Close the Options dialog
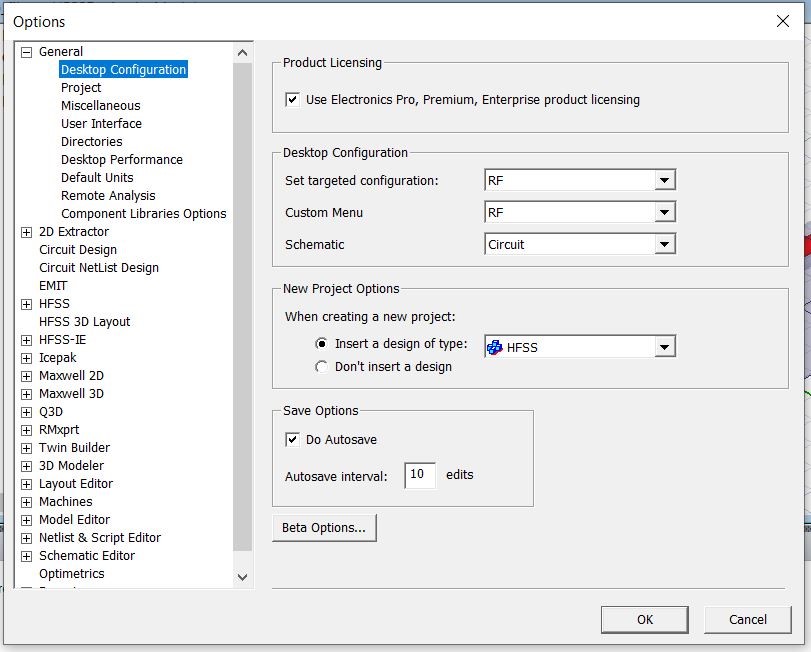The height and width of the screenshot is (652, 811). 783,21
